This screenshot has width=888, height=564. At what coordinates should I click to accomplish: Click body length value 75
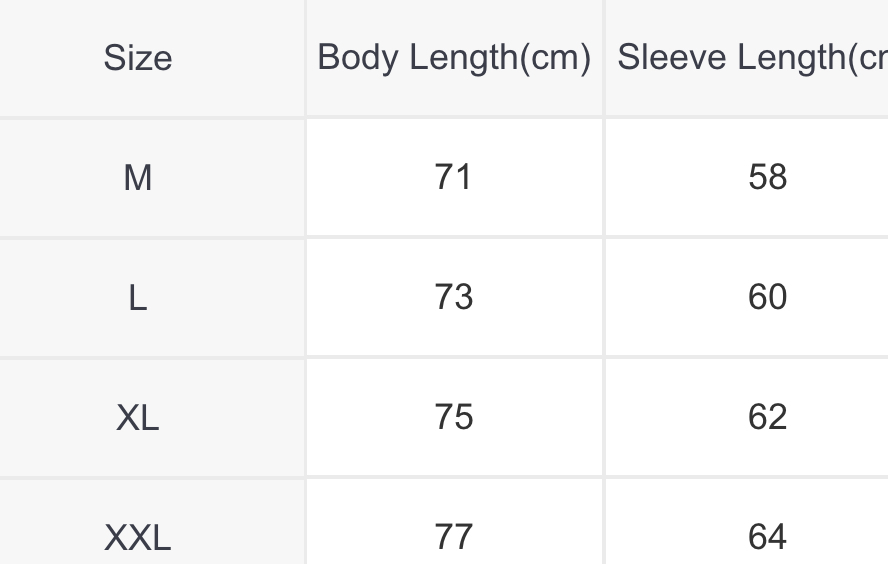[453, 417]
